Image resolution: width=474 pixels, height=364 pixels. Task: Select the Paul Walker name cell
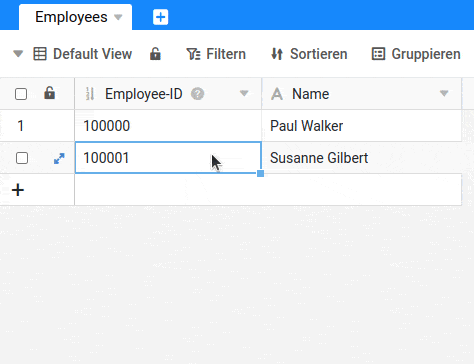[362, 126]
